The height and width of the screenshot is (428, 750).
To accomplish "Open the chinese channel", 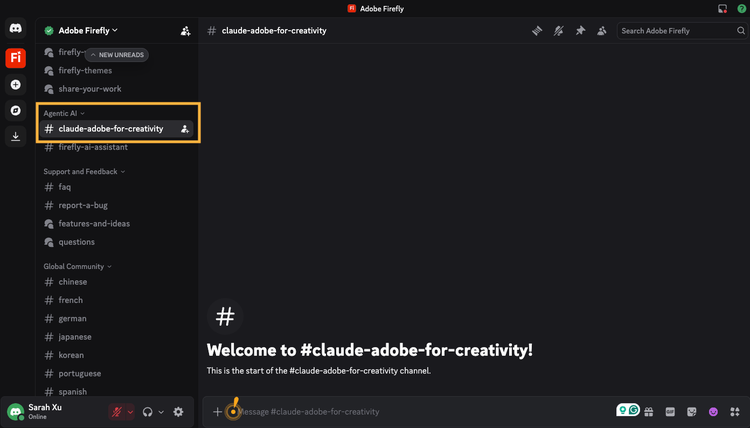I will click(x=117, y=282).
